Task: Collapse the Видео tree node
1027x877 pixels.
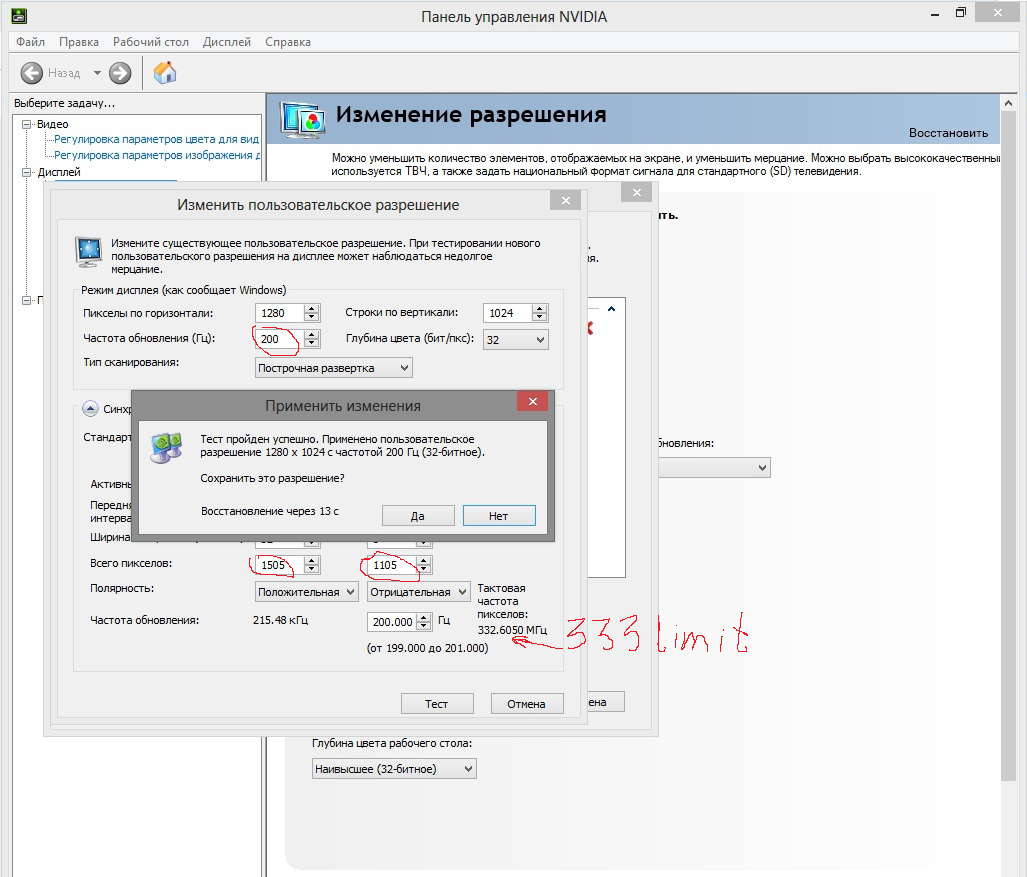Action: click(27, 124)
